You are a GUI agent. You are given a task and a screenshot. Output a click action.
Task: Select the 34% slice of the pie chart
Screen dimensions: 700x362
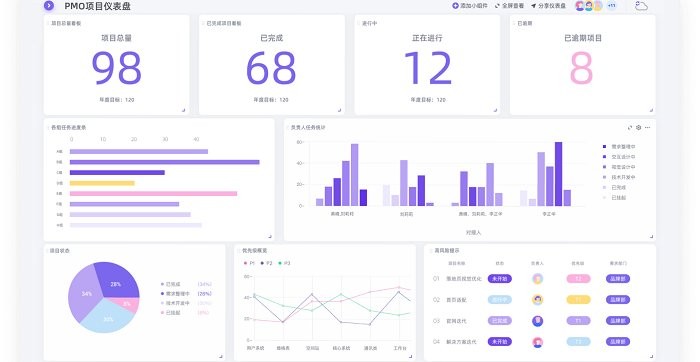click(x=84, y=292)
